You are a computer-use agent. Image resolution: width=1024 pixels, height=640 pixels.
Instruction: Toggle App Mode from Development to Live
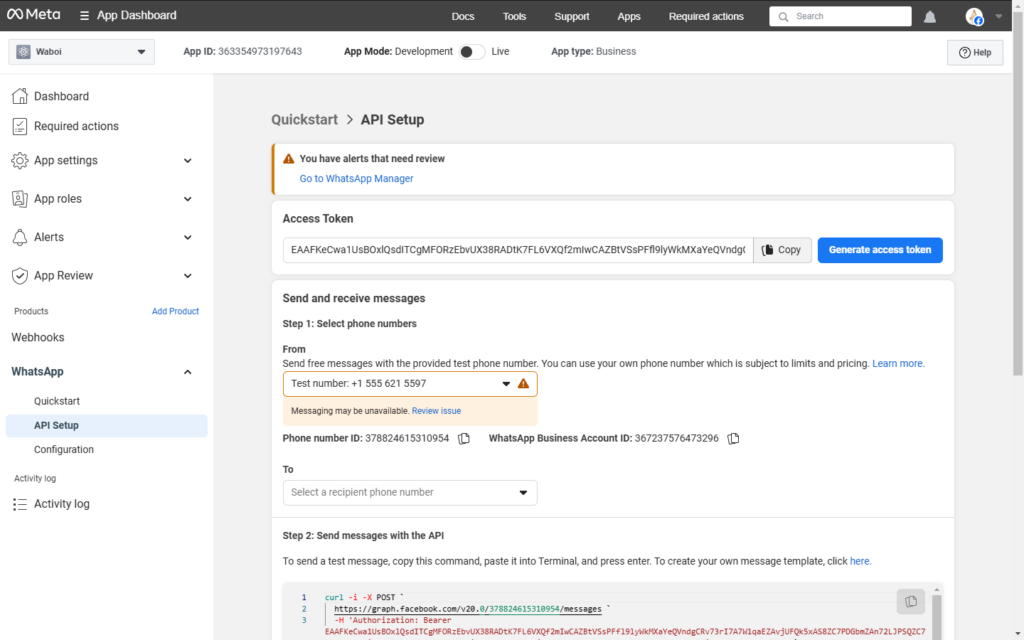[471, 52]
